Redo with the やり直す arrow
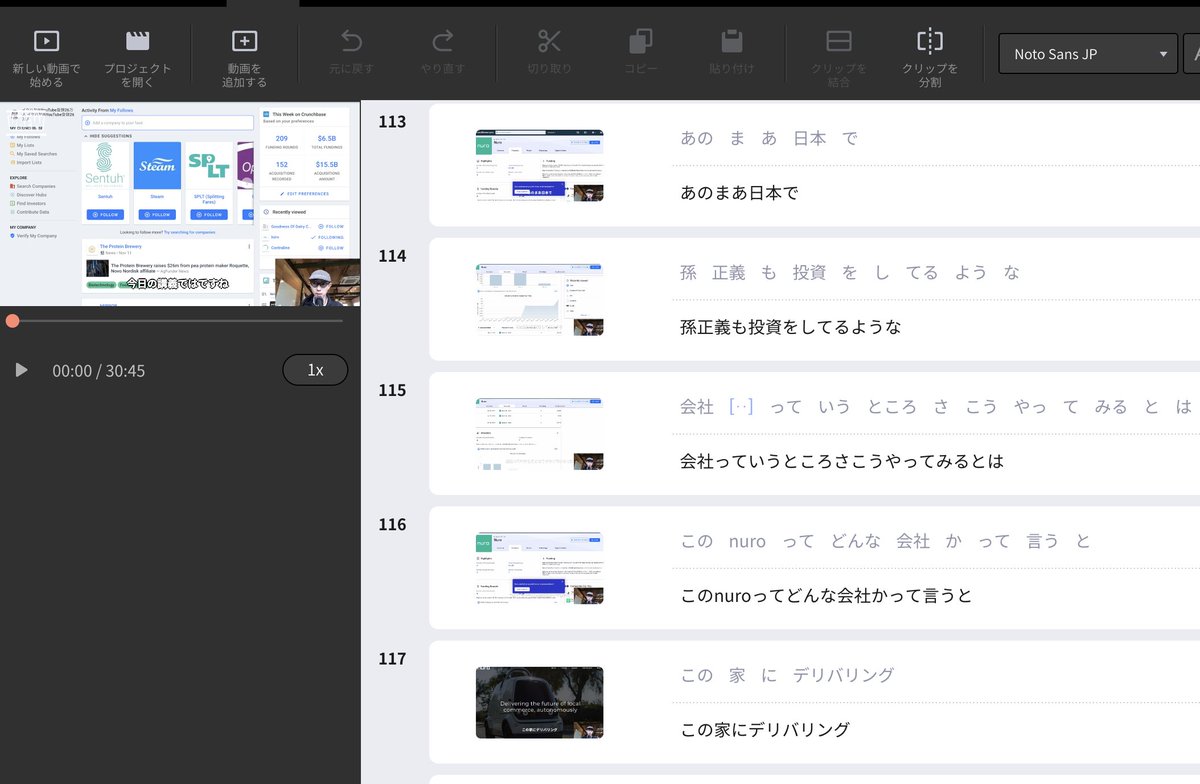 pos(442,41)
